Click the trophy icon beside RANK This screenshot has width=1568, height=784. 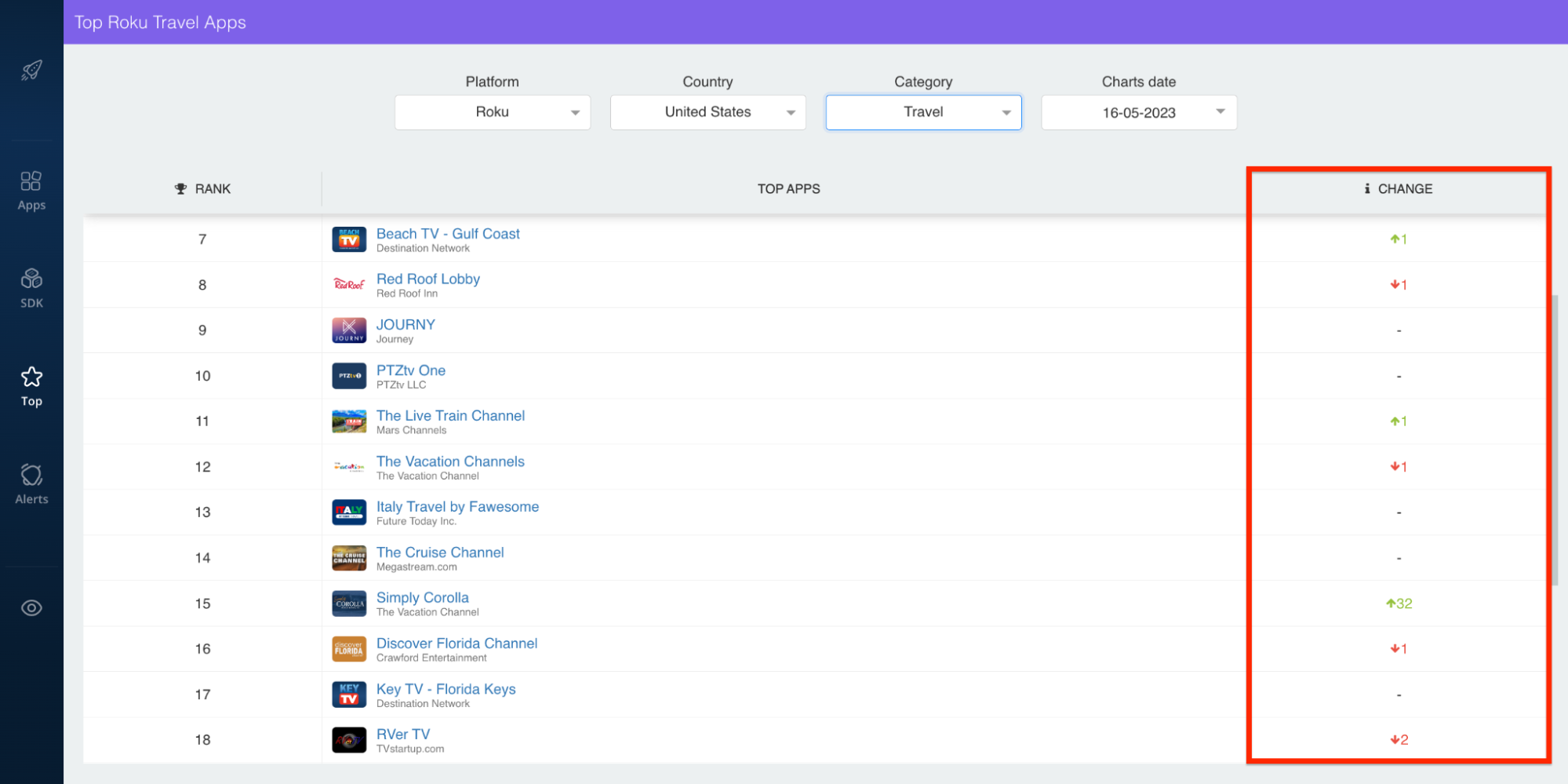[x=181, y=189]
